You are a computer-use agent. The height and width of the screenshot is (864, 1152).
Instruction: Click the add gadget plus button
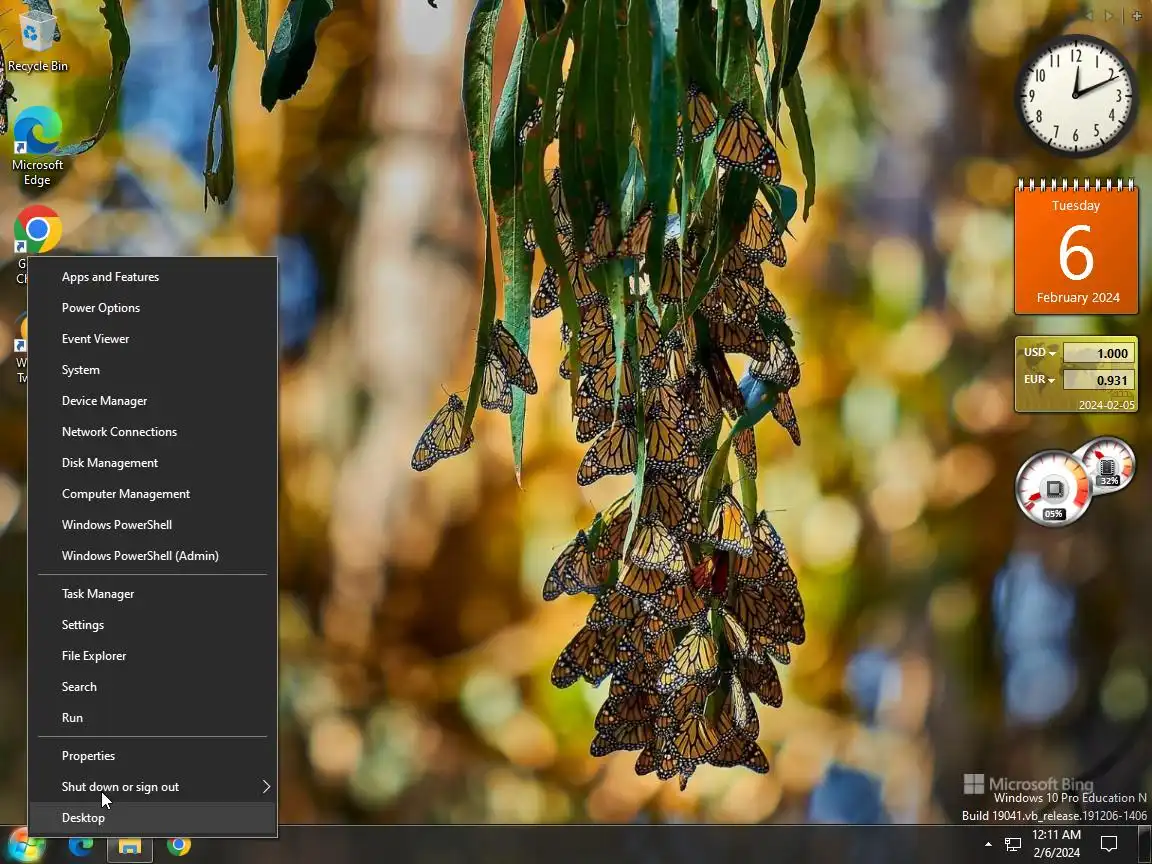point(1137,15)
